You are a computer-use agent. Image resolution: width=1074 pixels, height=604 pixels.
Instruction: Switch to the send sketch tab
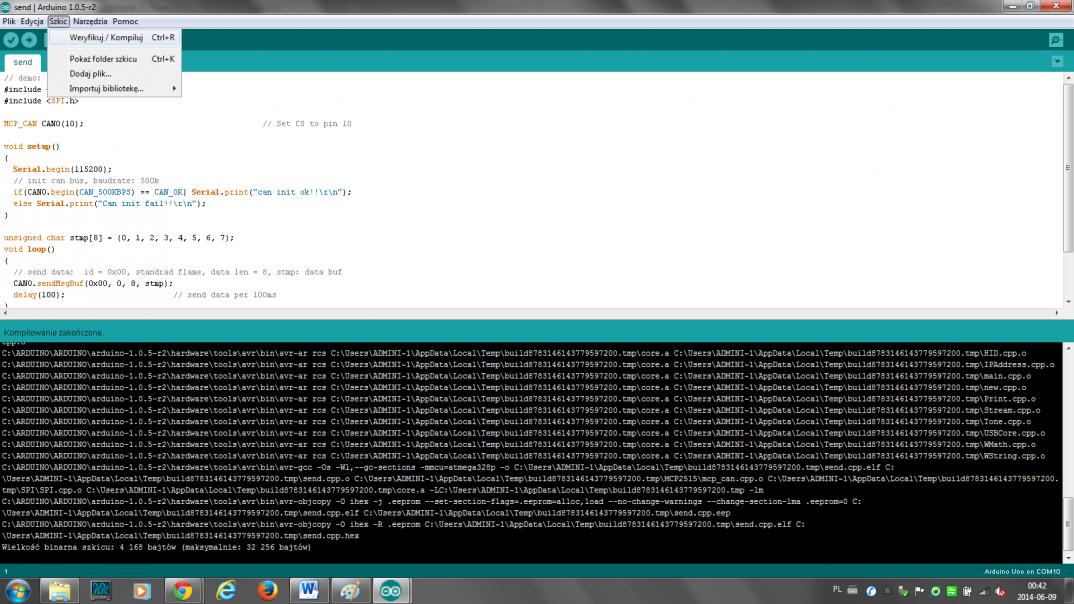click(23, 62)
